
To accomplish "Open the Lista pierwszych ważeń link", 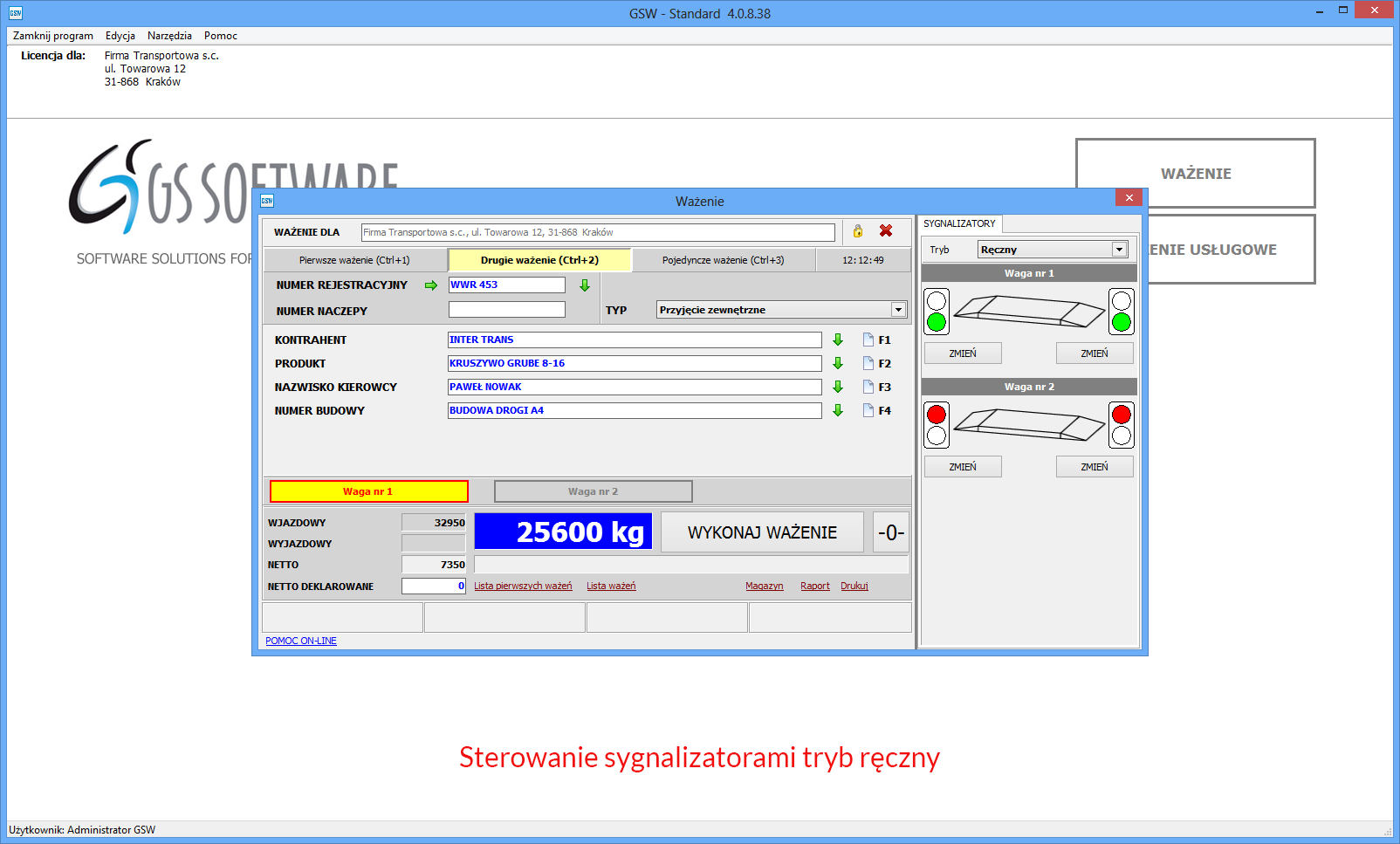I will point(523,587).
